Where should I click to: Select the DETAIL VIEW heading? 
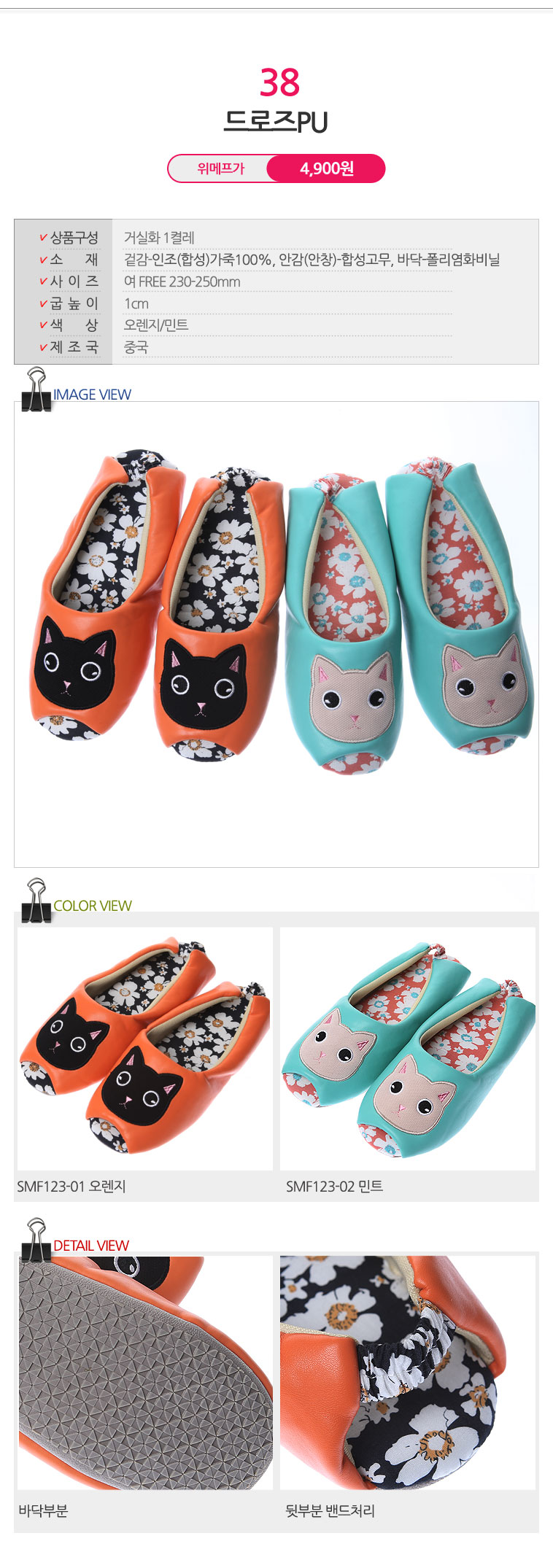[91, 1246]
